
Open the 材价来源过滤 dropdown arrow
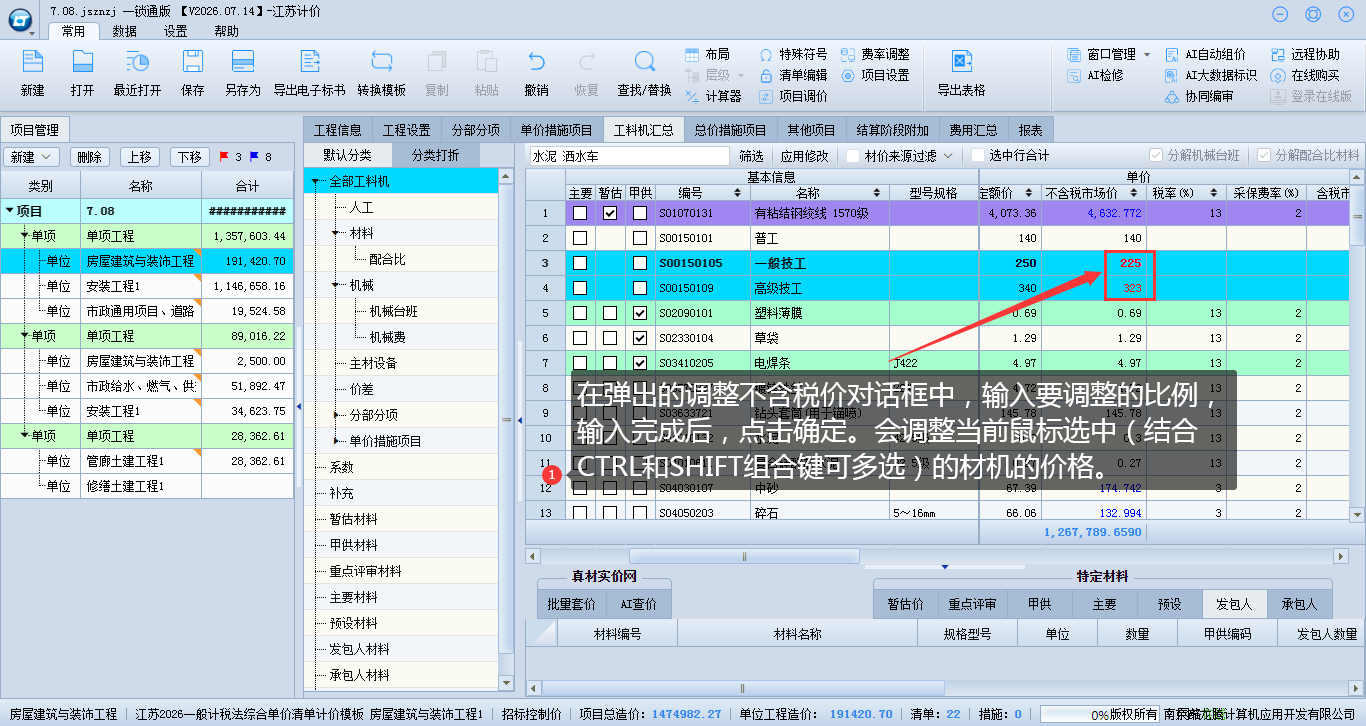948,156
